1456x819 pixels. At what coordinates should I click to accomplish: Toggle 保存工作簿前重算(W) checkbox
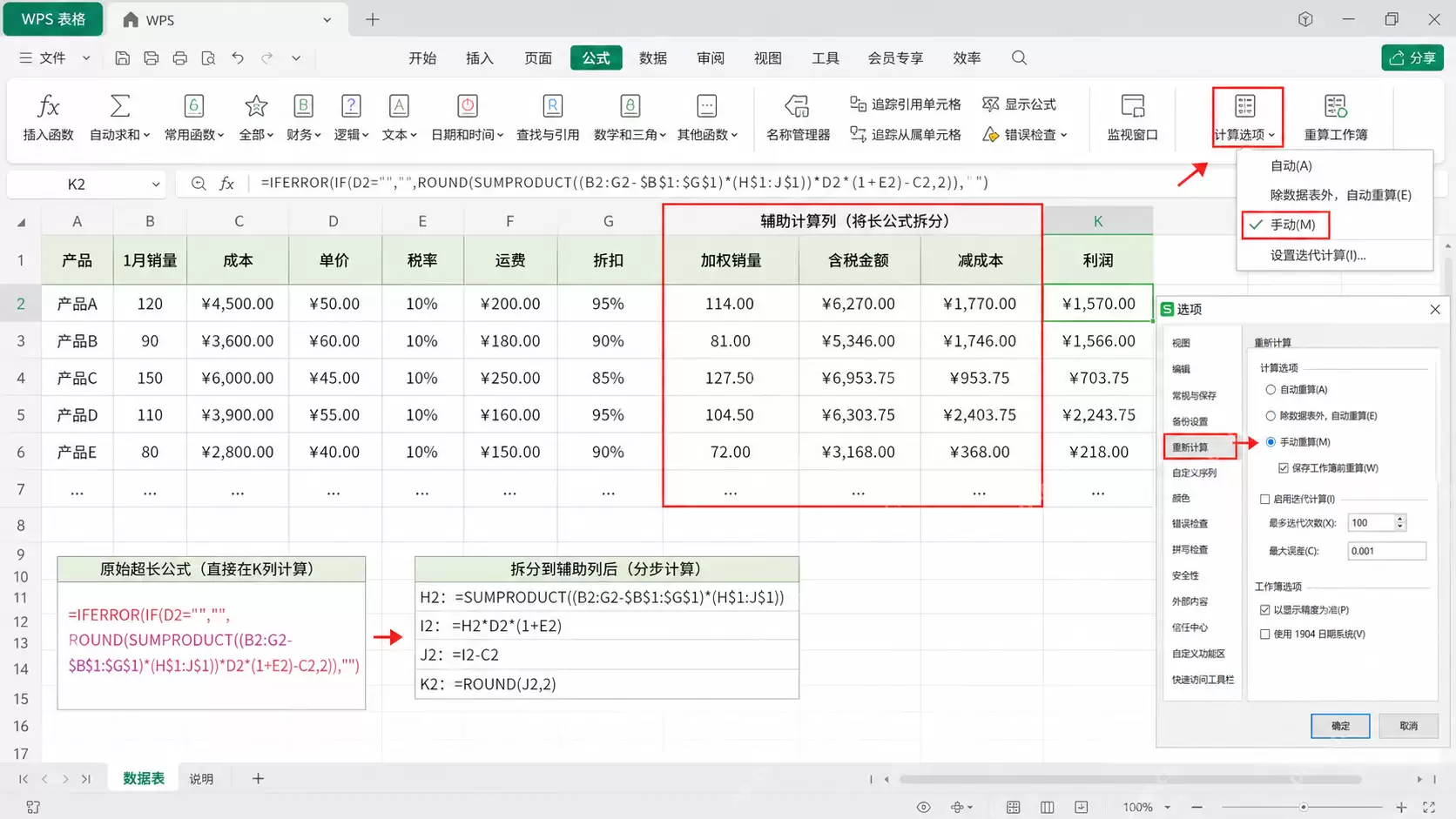point(1284,468)
